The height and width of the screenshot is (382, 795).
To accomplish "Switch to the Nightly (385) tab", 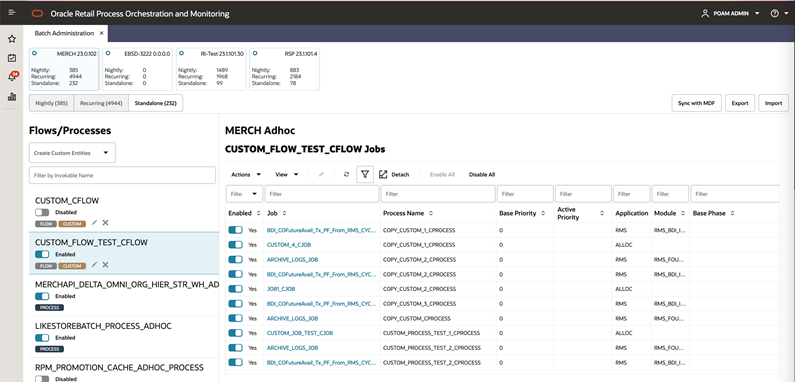I will 52,103.
